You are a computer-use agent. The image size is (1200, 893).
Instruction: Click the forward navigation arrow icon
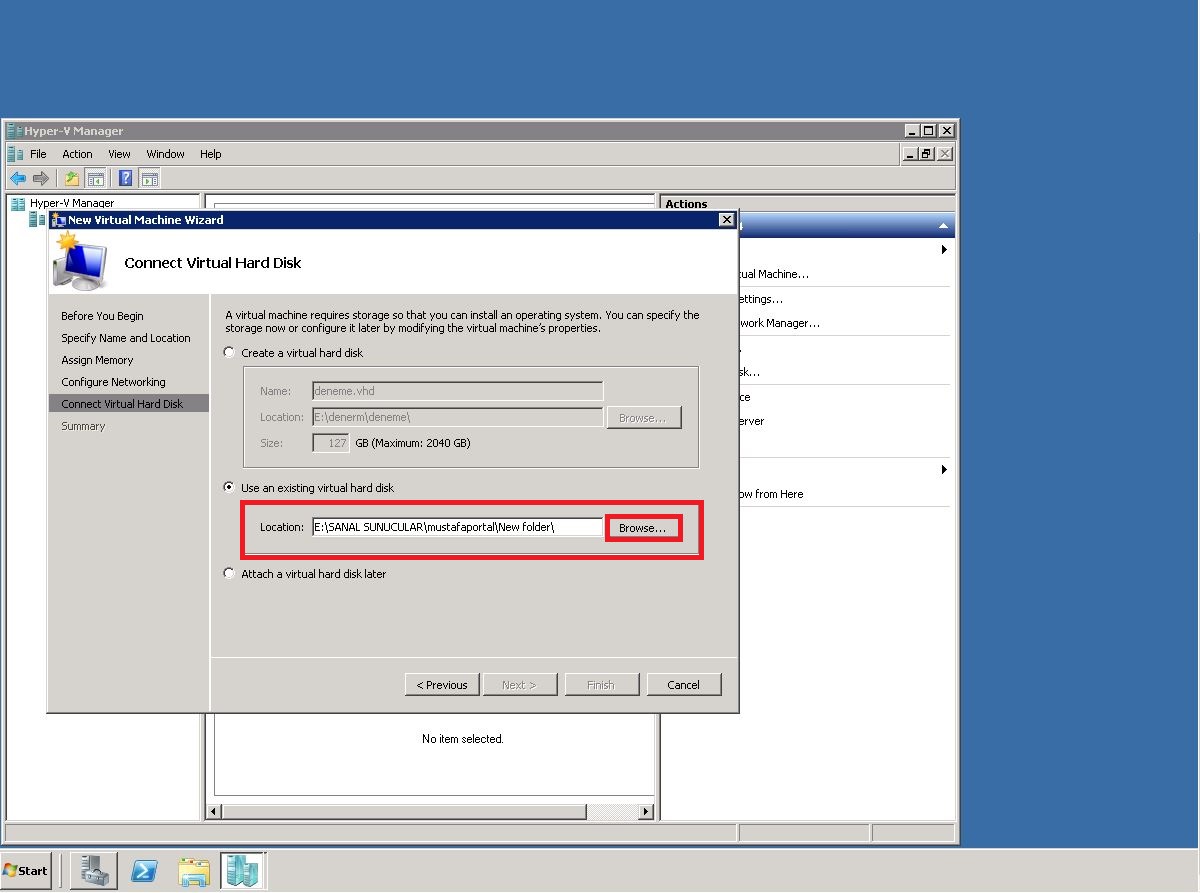(x=40, y=177)
